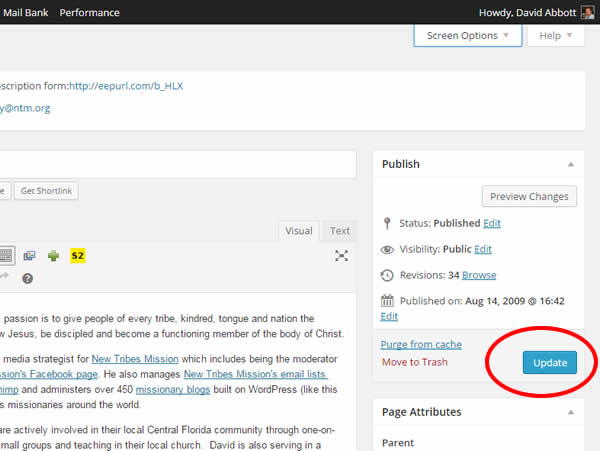600x451 pixels.
Task: Switch to the Visual editor tab
Action: coord(299,231)
